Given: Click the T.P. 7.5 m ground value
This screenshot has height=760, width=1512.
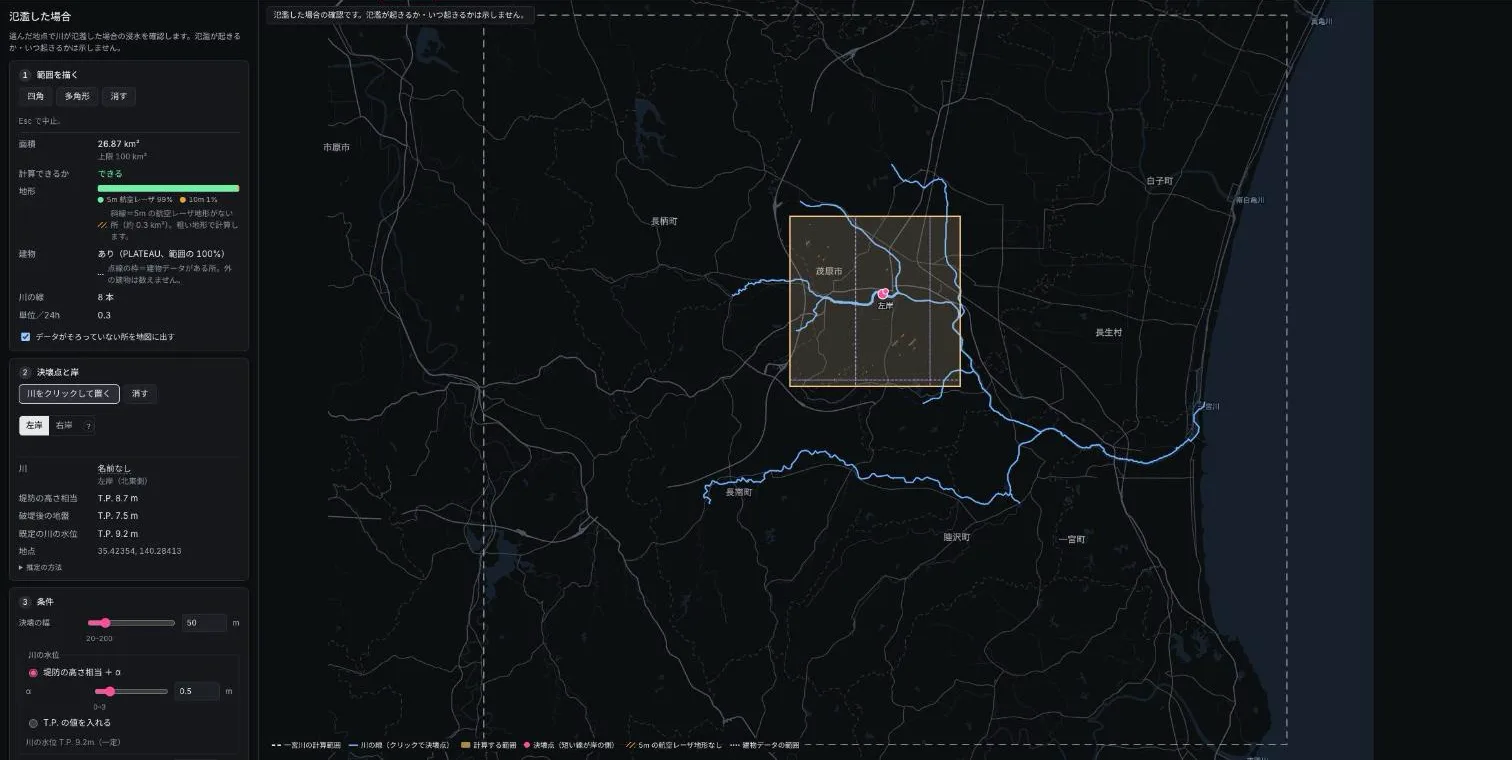Looking at the screenshot, I should [118, 516].
